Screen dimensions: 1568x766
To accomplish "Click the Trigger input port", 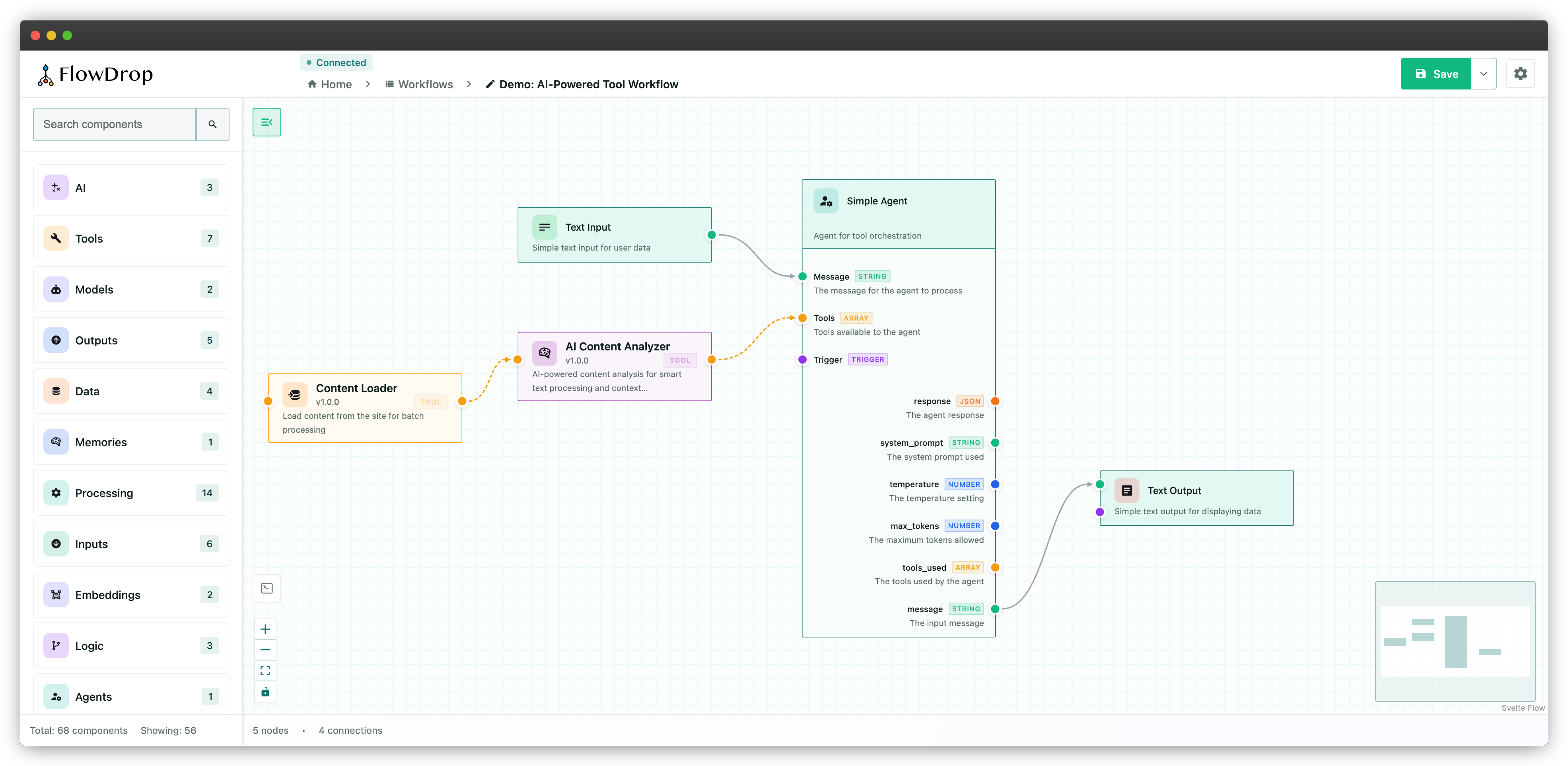I will 803,360.
